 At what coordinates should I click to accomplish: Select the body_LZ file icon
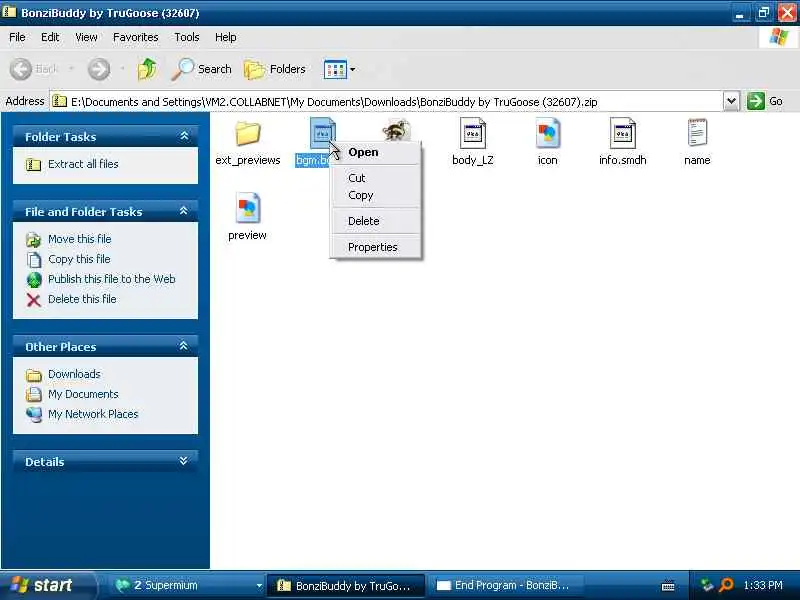coord(472,133)
